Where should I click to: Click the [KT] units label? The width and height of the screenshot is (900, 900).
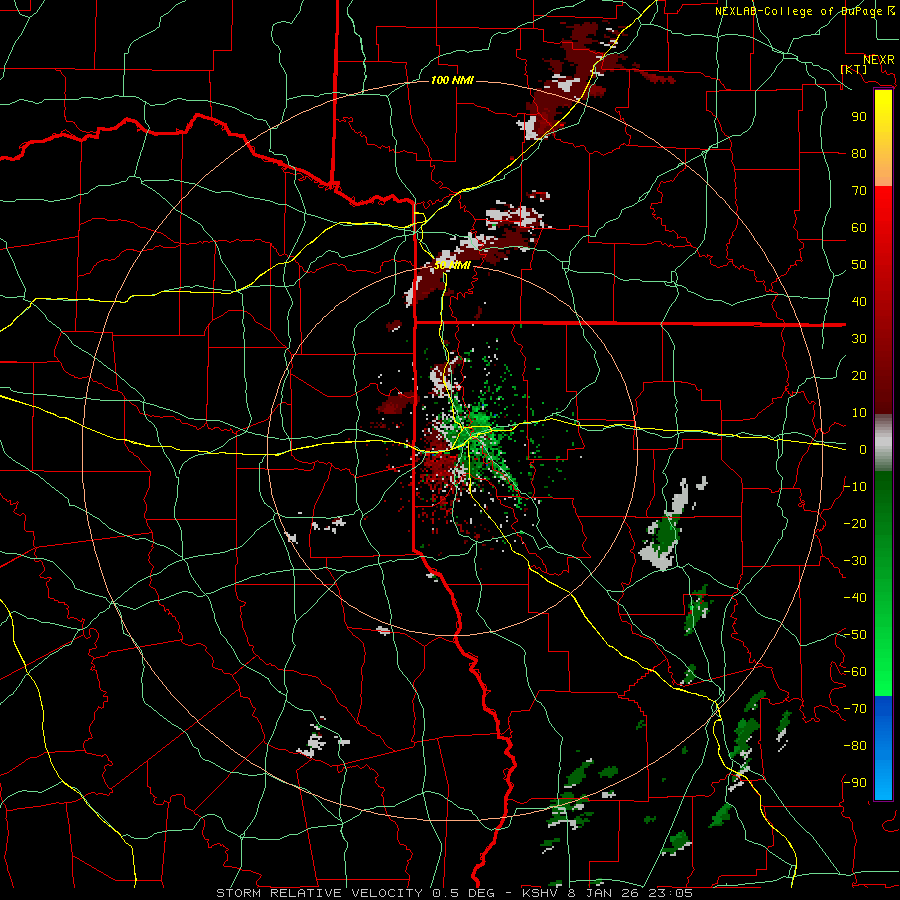pos(854,69)
